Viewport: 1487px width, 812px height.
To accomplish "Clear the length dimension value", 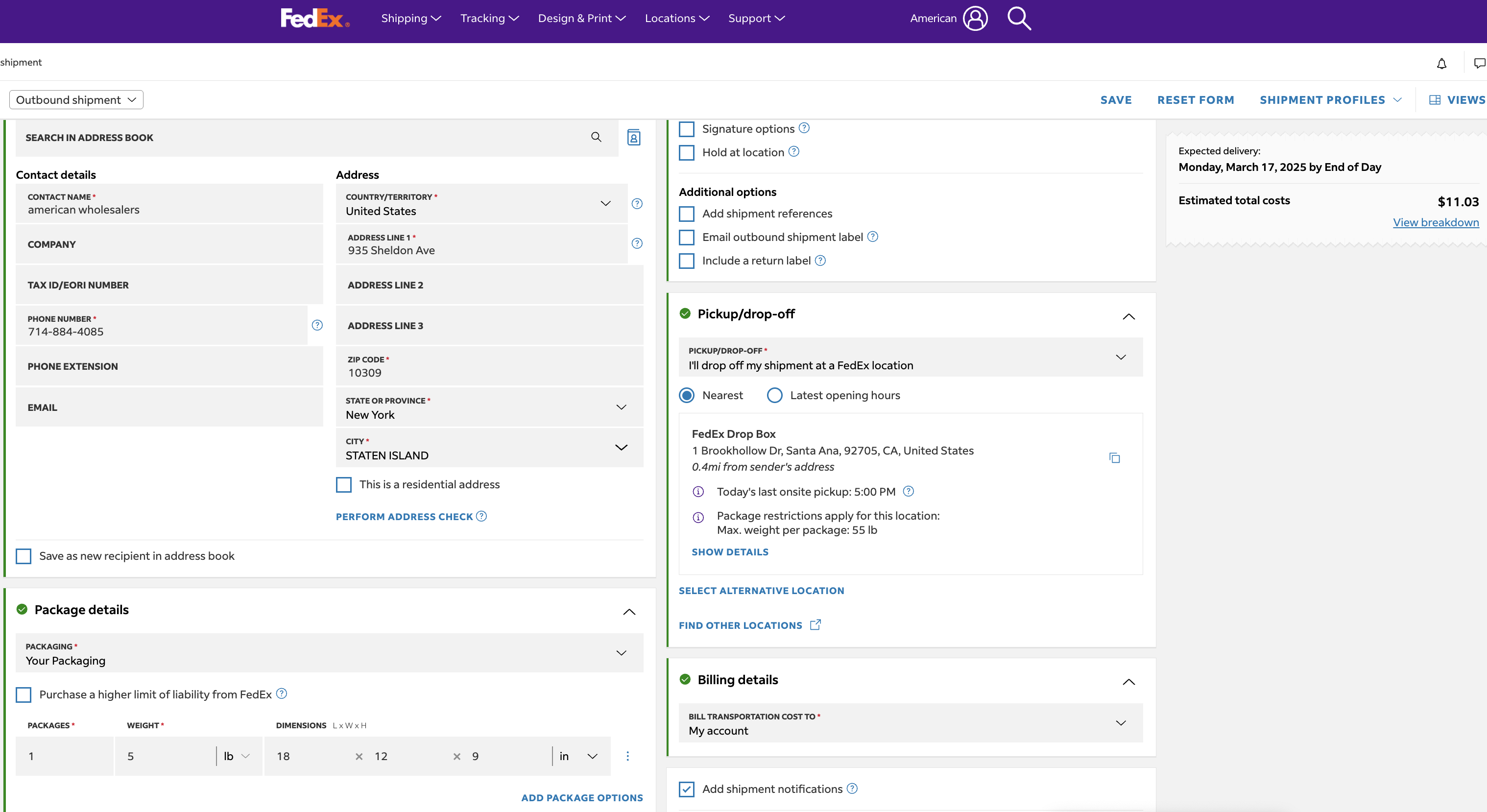I will click(359, 757).
